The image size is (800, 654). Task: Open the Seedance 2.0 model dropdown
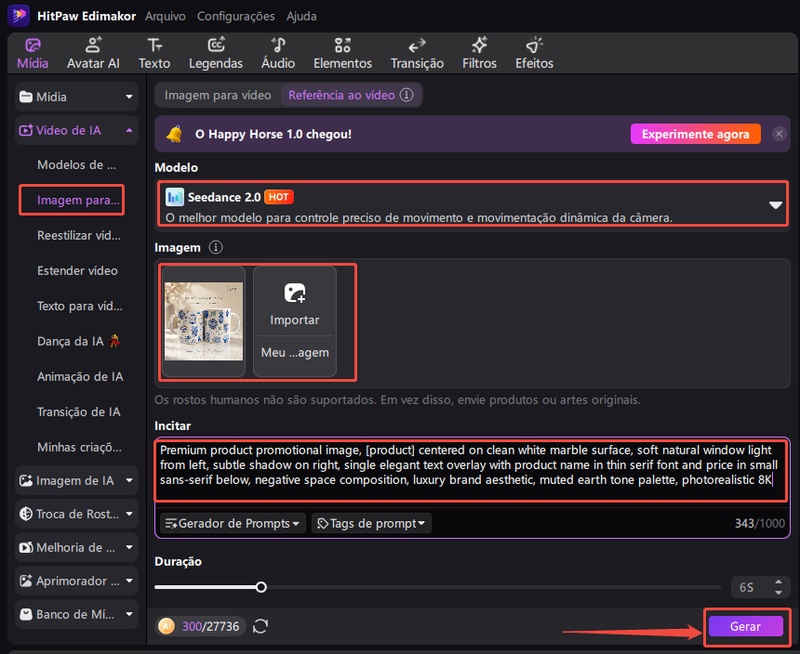pos(472,204)
